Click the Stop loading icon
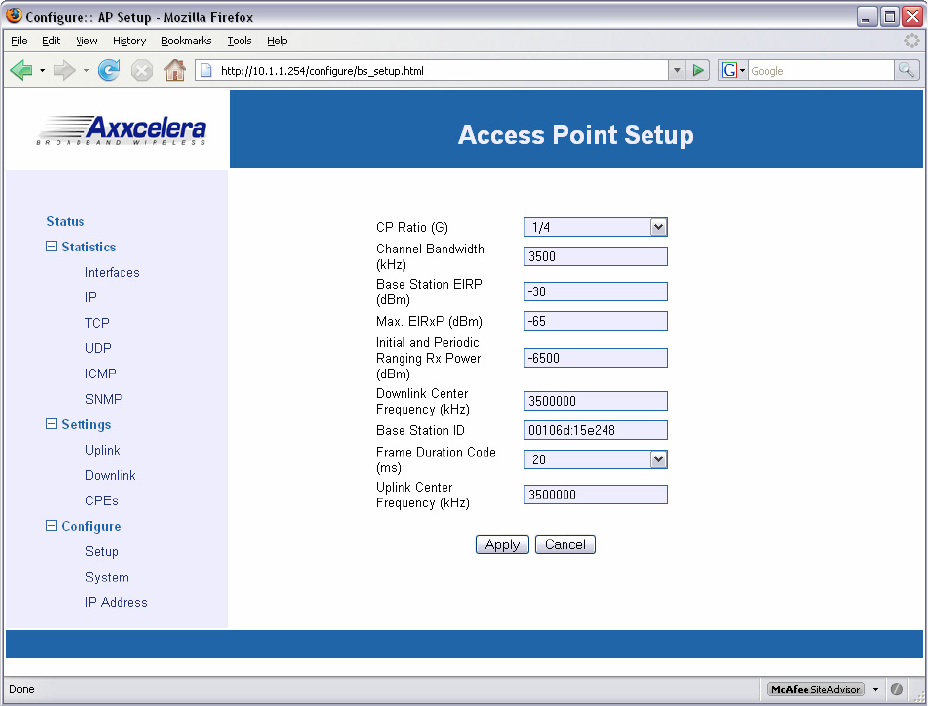Screen dimensions: 928x706 click(141, 70)
